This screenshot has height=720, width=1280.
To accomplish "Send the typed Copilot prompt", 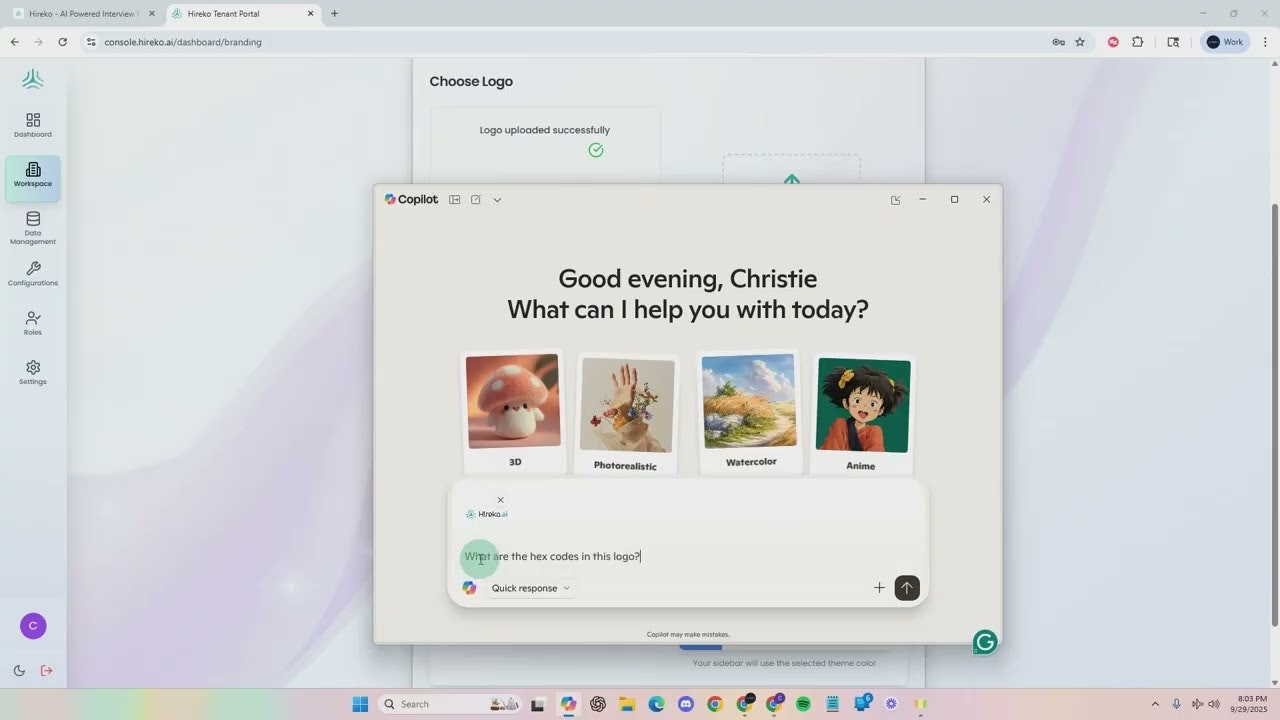I will coord(906,588).
